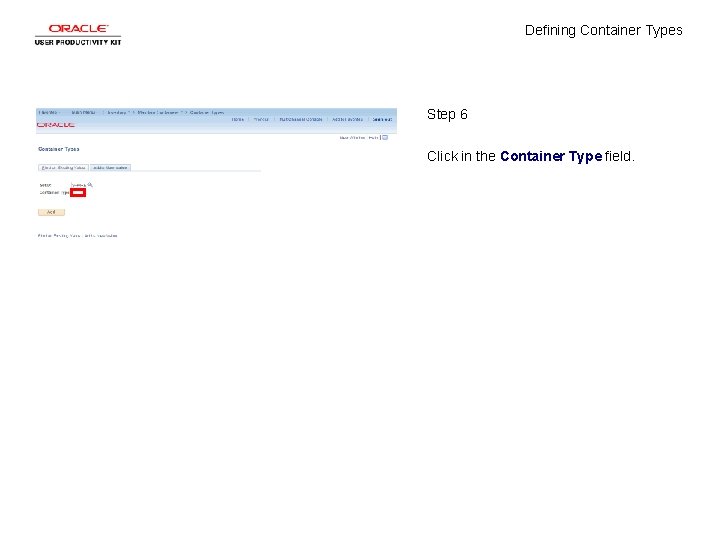Click the Help link
720x540 pixels.
tap(373, 137)
